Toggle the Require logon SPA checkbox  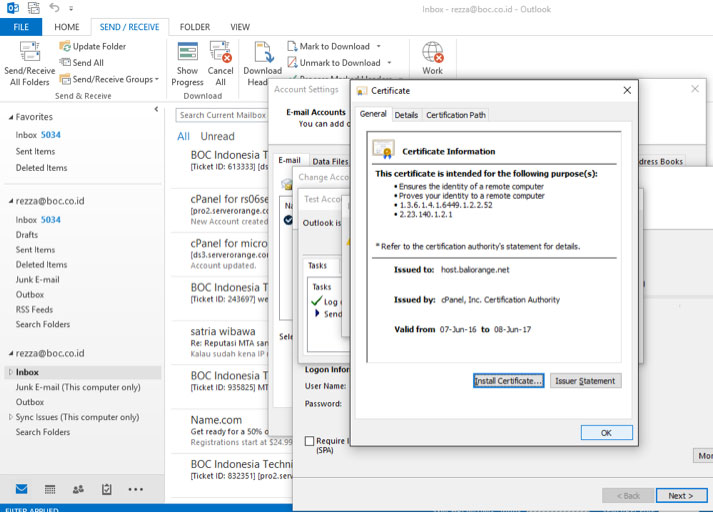coord(309,441)
